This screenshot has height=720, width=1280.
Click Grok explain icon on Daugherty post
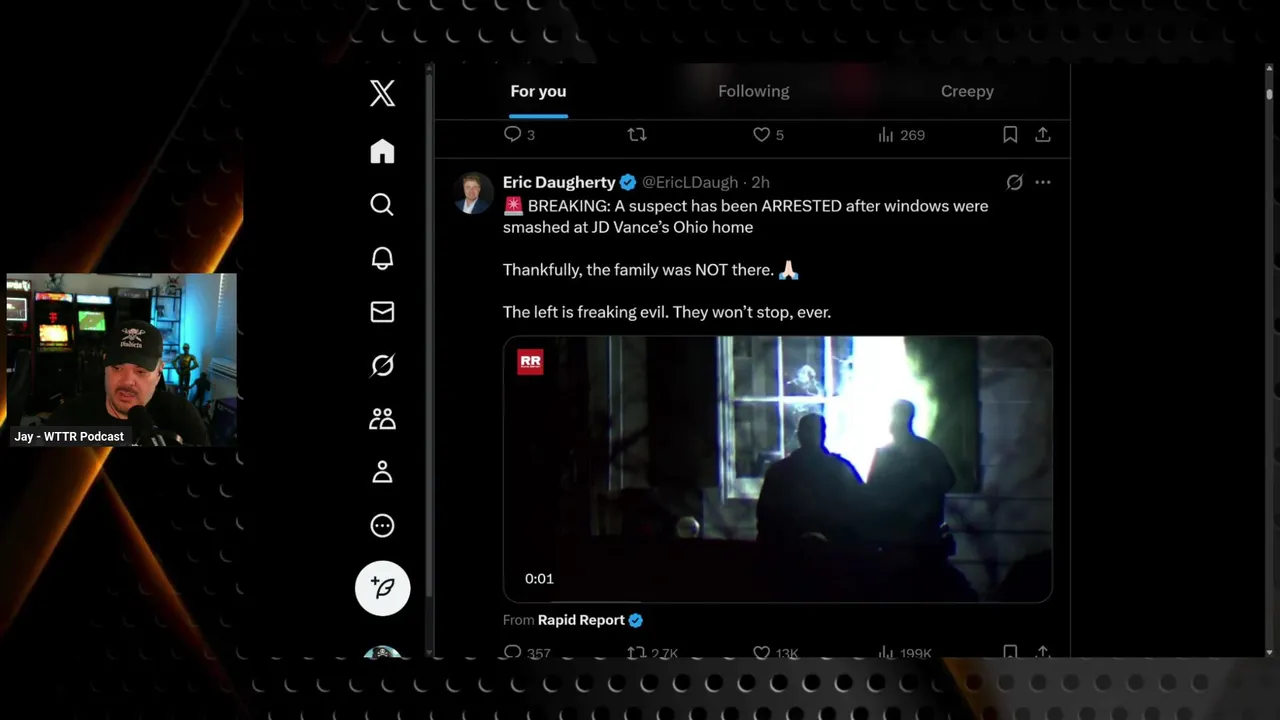pos(1014,182)
